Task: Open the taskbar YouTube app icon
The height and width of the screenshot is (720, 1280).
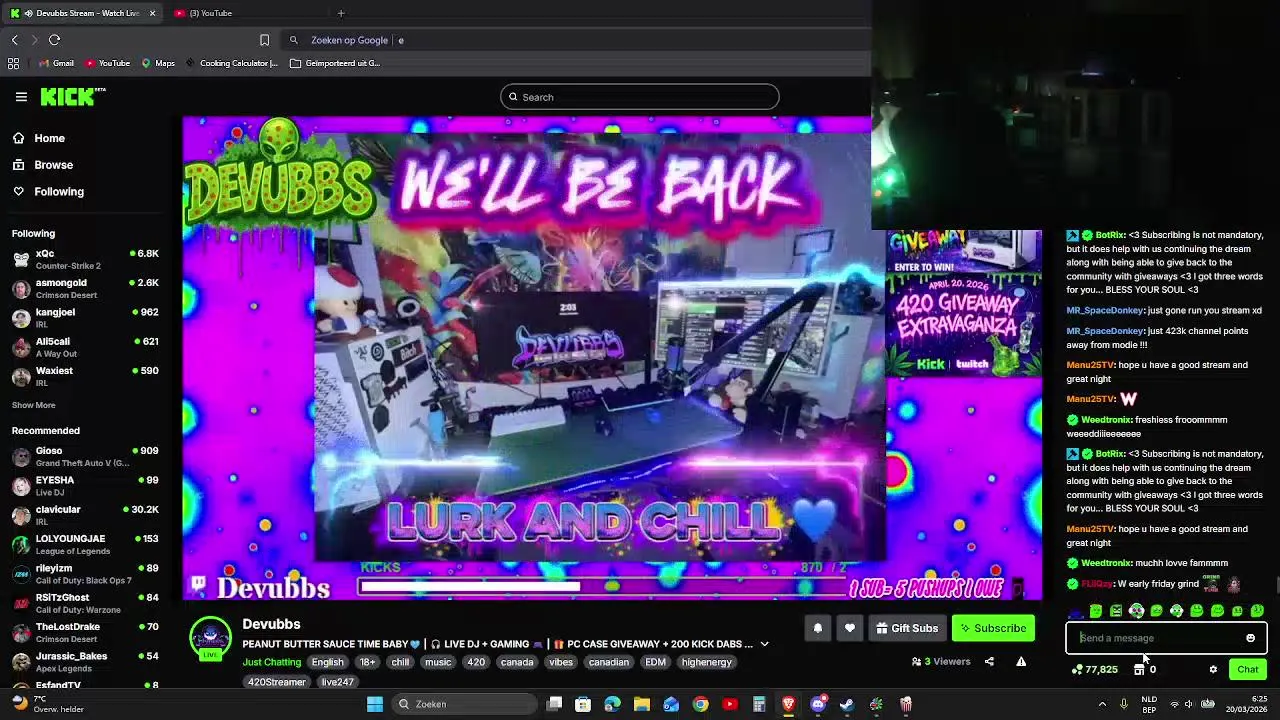Action: [x=730, y=704]
